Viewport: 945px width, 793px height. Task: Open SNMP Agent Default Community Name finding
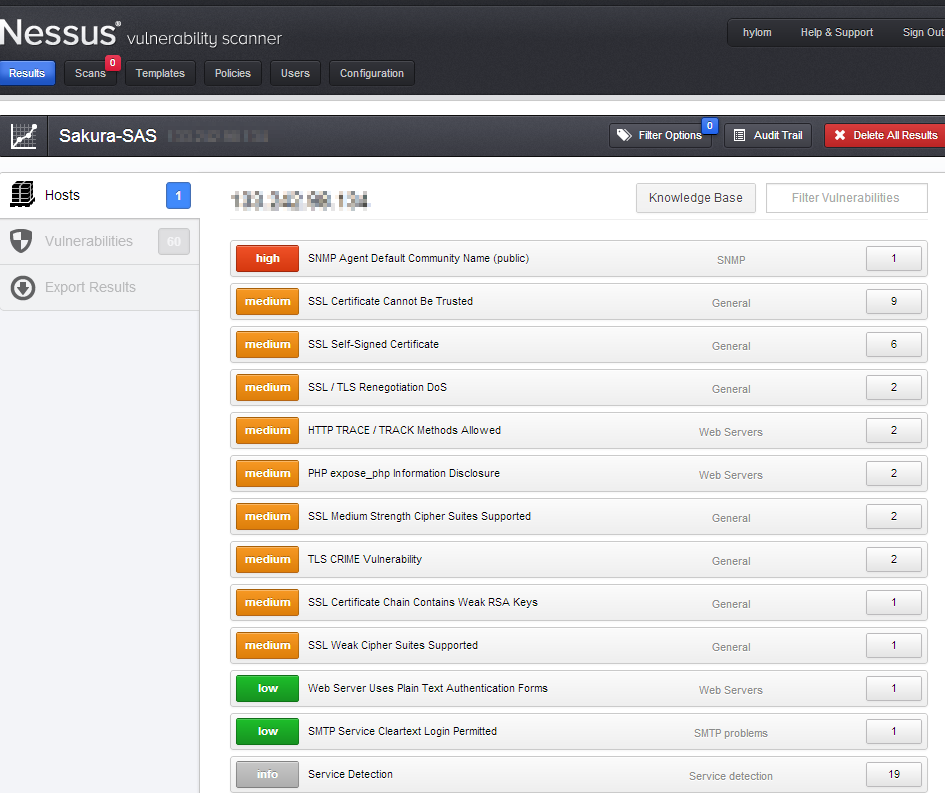(579, 259)
